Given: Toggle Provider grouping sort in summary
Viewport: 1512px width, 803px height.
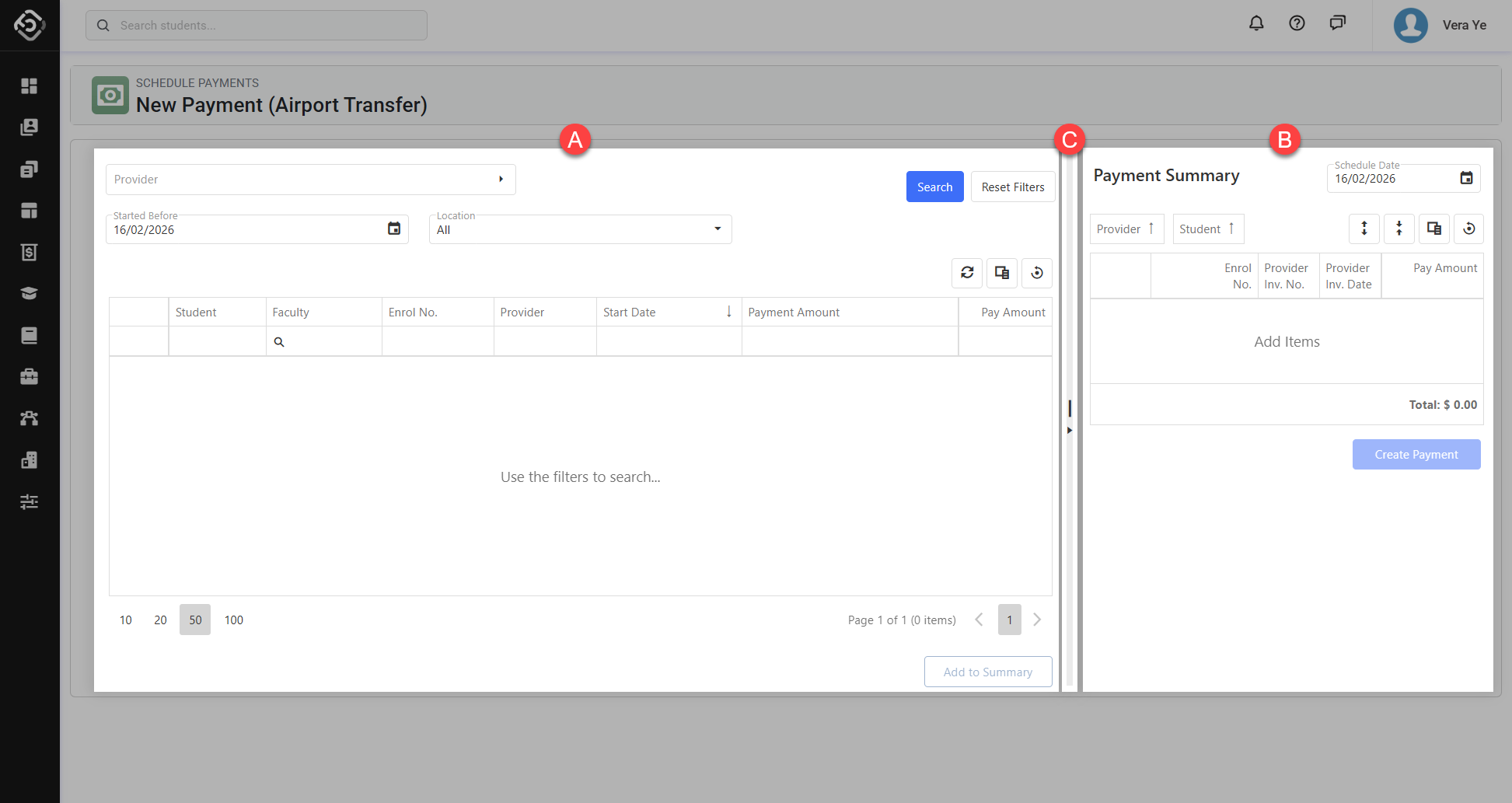Looking at the screenshot, I should 1126,229.
